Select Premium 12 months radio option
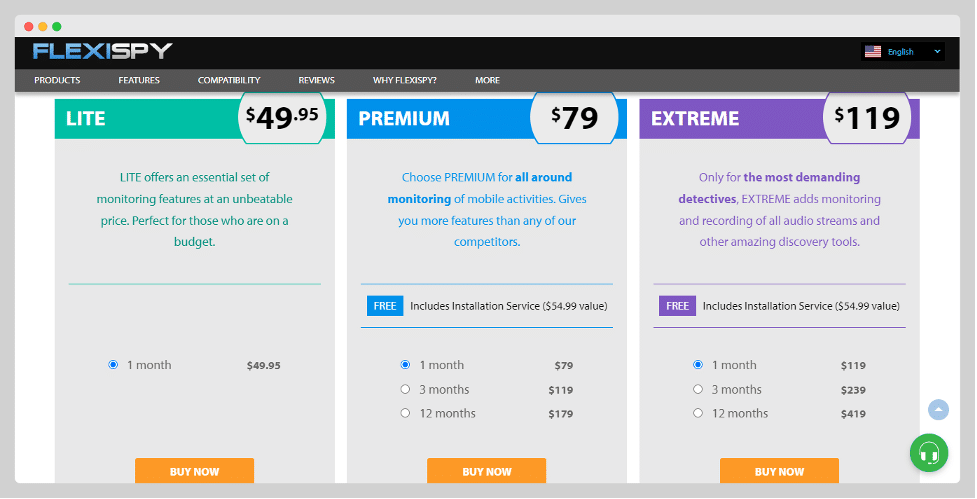 (405, 413)
